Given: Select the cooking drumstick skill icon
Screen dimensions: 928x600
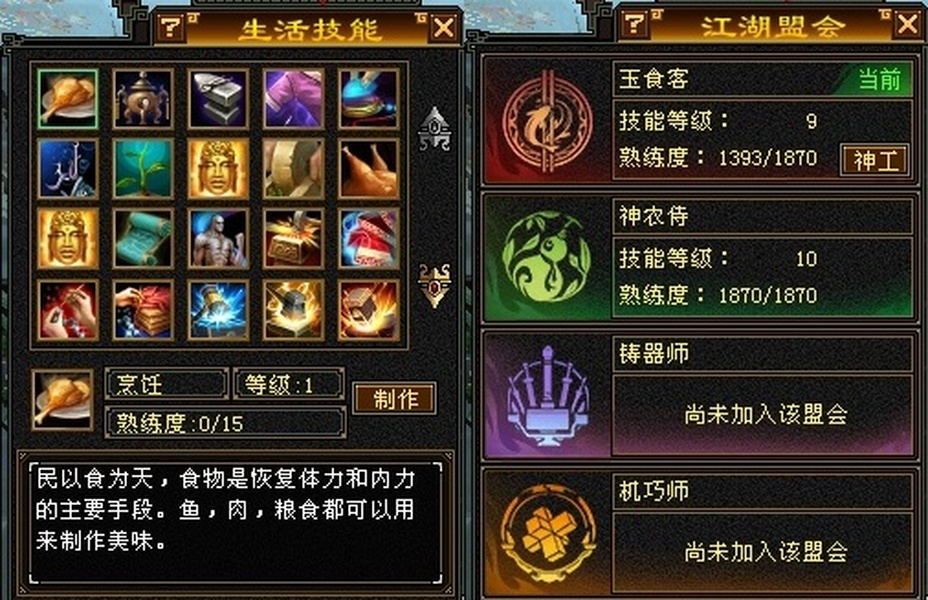Looking at the screenshot, I should (x=67, y=99).
